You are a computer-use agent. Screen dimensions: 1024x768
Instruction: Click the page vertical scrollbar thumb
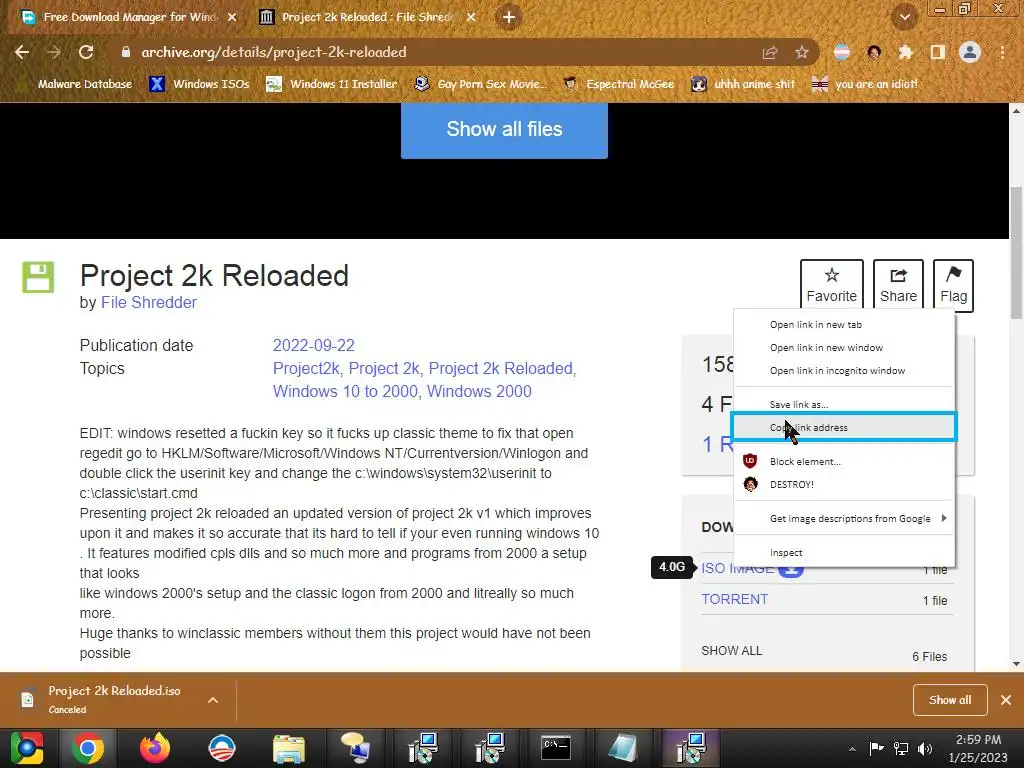pos(1016,251)
